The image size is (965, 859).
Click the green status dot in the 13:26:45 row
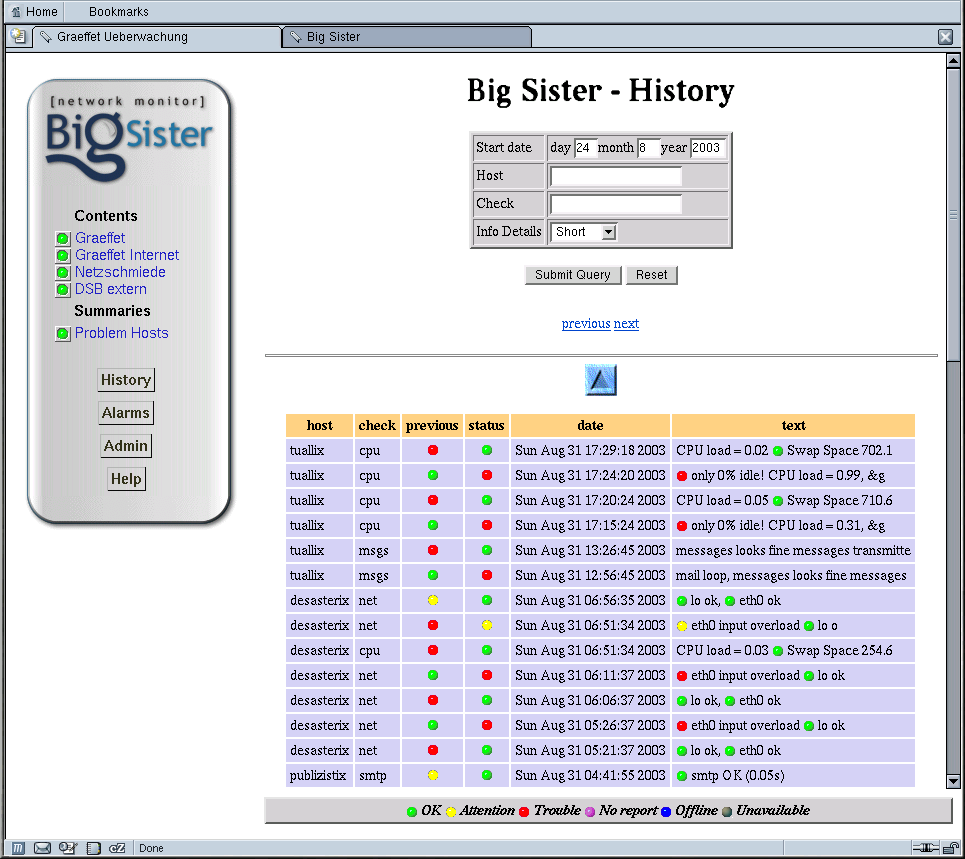[487, 550]
